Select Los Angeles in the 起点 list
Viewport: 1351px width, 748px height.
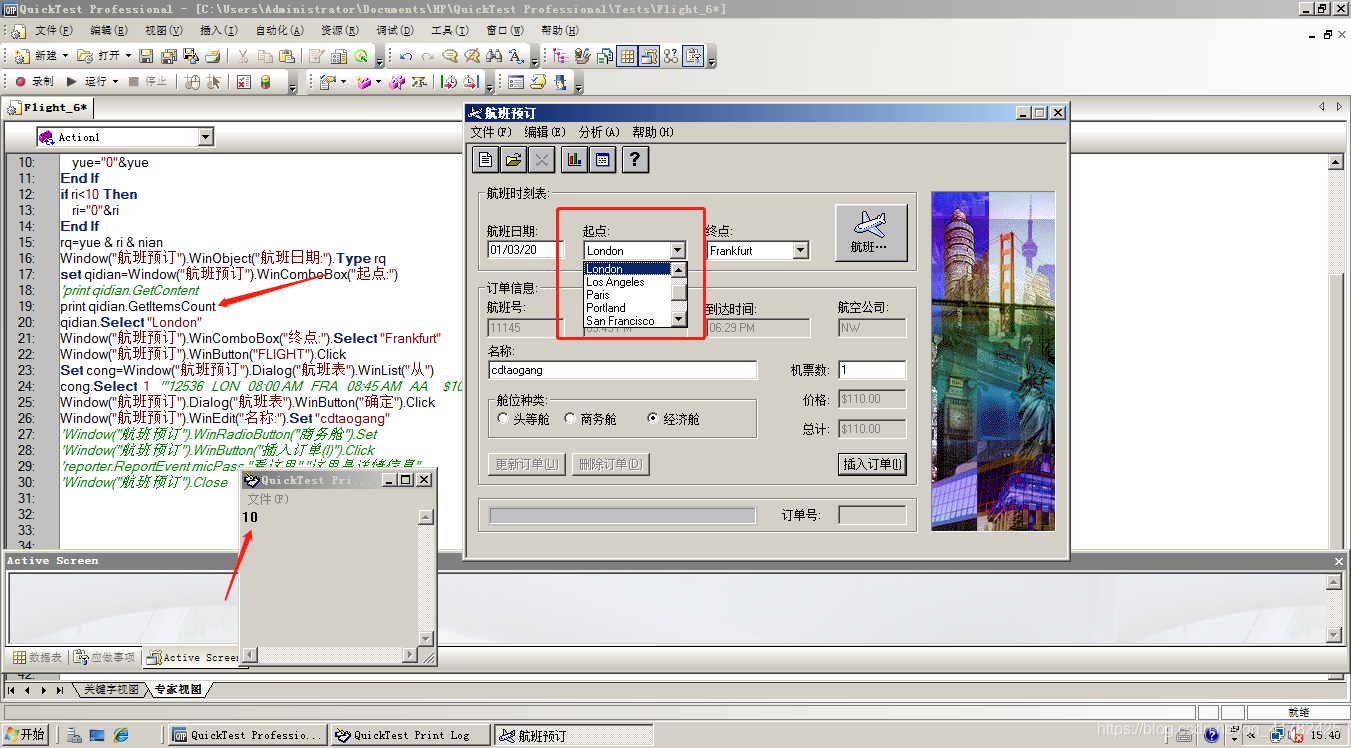click(x=626, y=282)
